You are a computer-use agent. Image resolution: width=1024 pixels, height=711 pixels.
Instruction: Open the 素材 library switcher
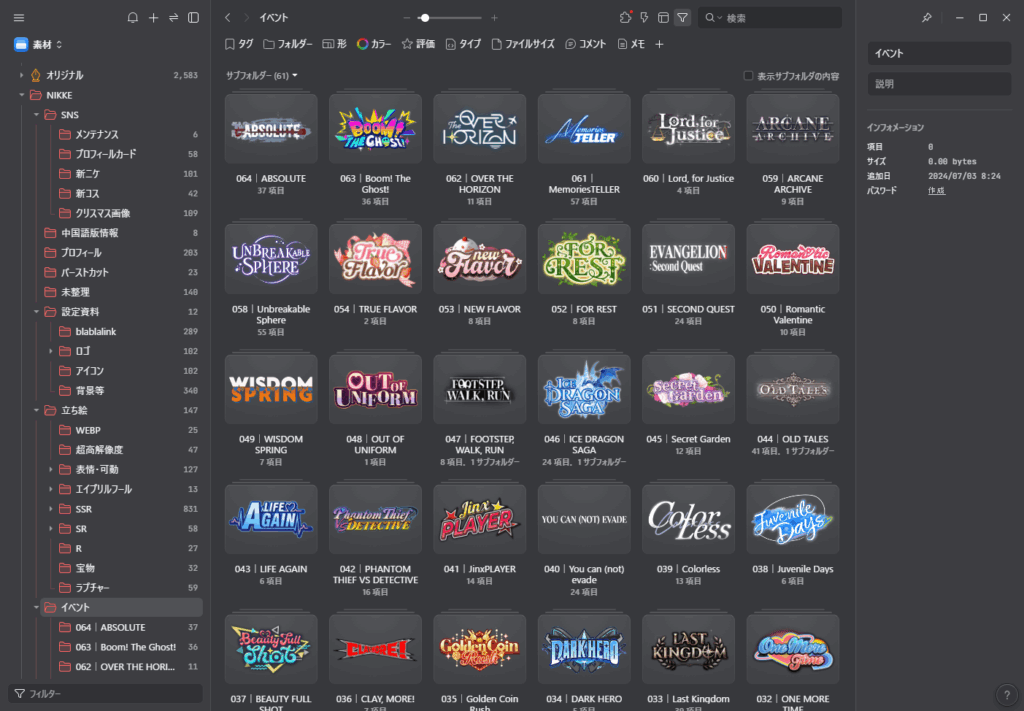(39, 44)
